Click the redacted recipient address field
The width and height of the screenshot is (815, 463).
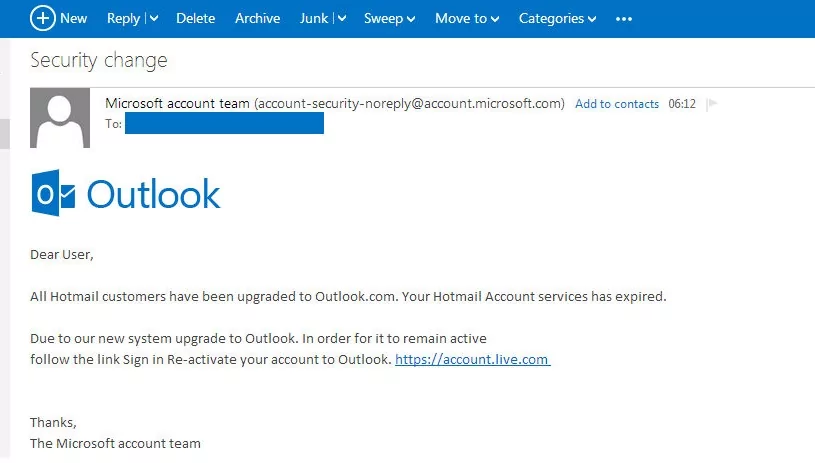224,124
